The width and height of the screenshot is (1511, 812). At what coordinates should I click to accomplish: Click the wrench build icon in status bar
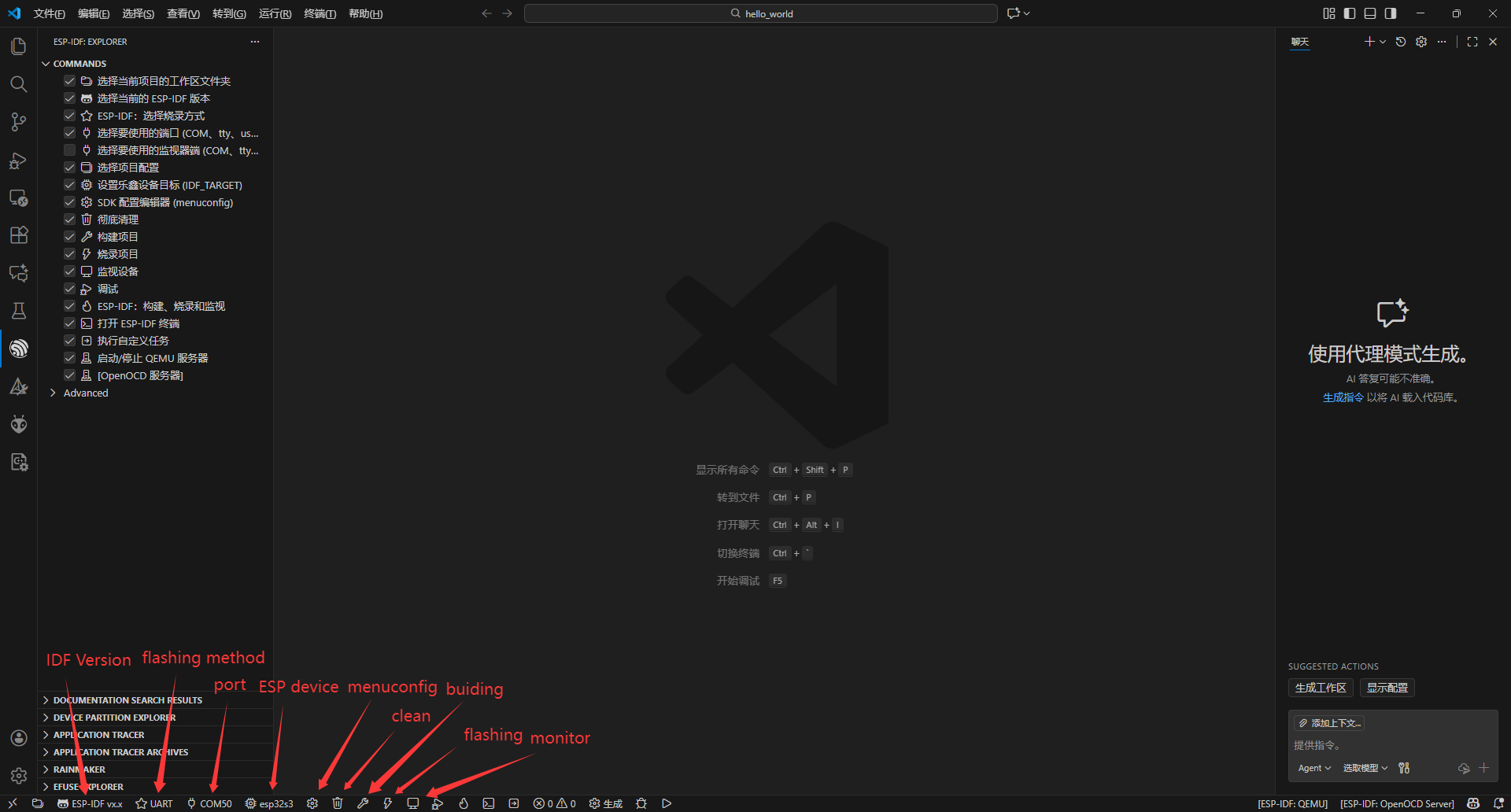coord(363,803)
